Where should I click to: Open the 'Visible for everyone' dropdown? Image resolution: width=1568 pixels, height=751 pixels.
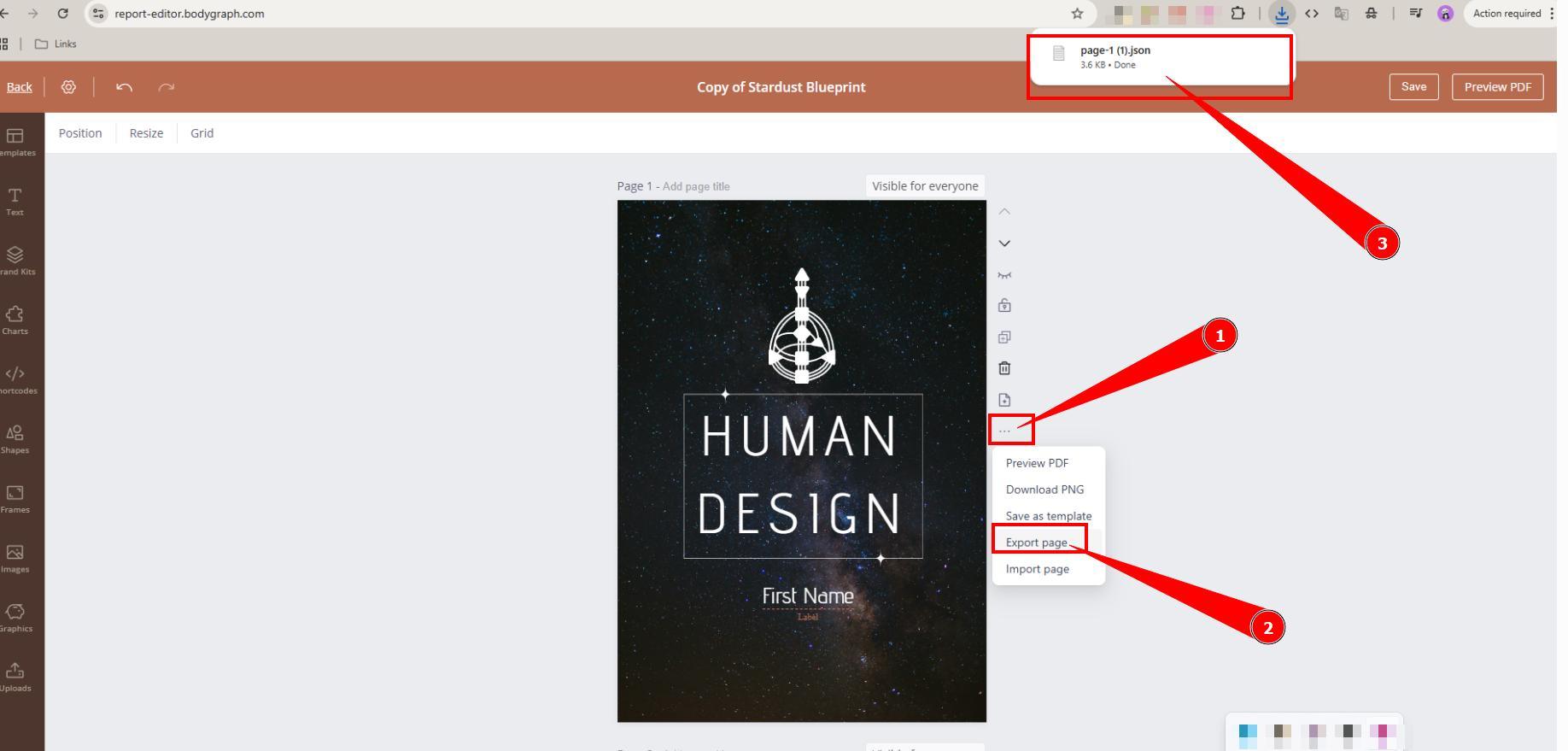pyautogui.click(x=924, y=186)
